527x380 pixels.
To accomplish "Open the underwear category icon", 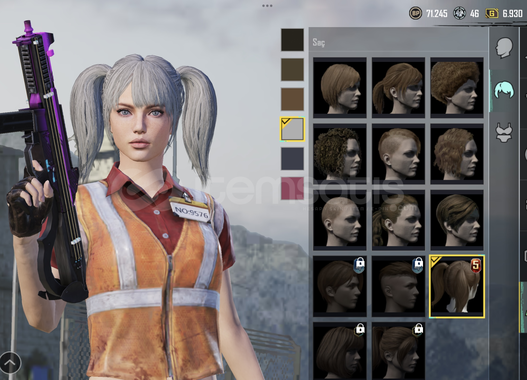I will click(x=504, y=132).
